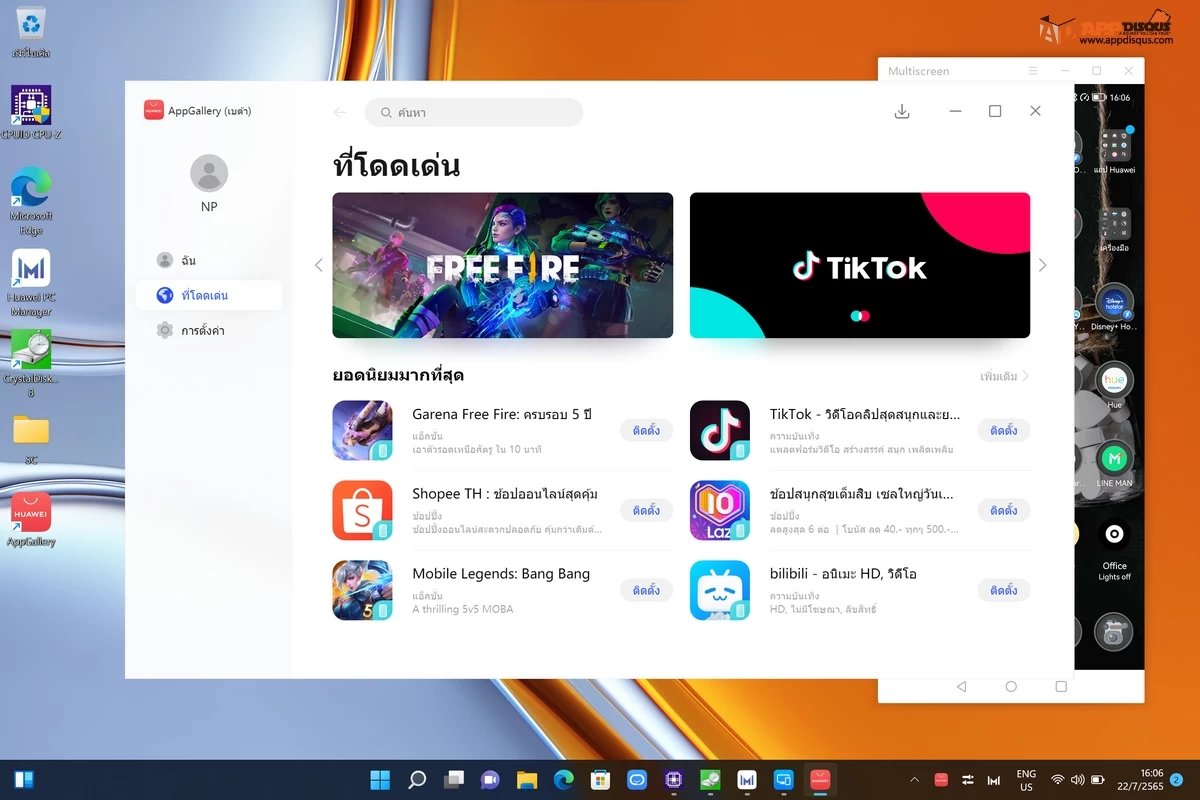Show previous banner with left chevron
The width and height of the screenshot is (1200, 800).
point(319,265)
